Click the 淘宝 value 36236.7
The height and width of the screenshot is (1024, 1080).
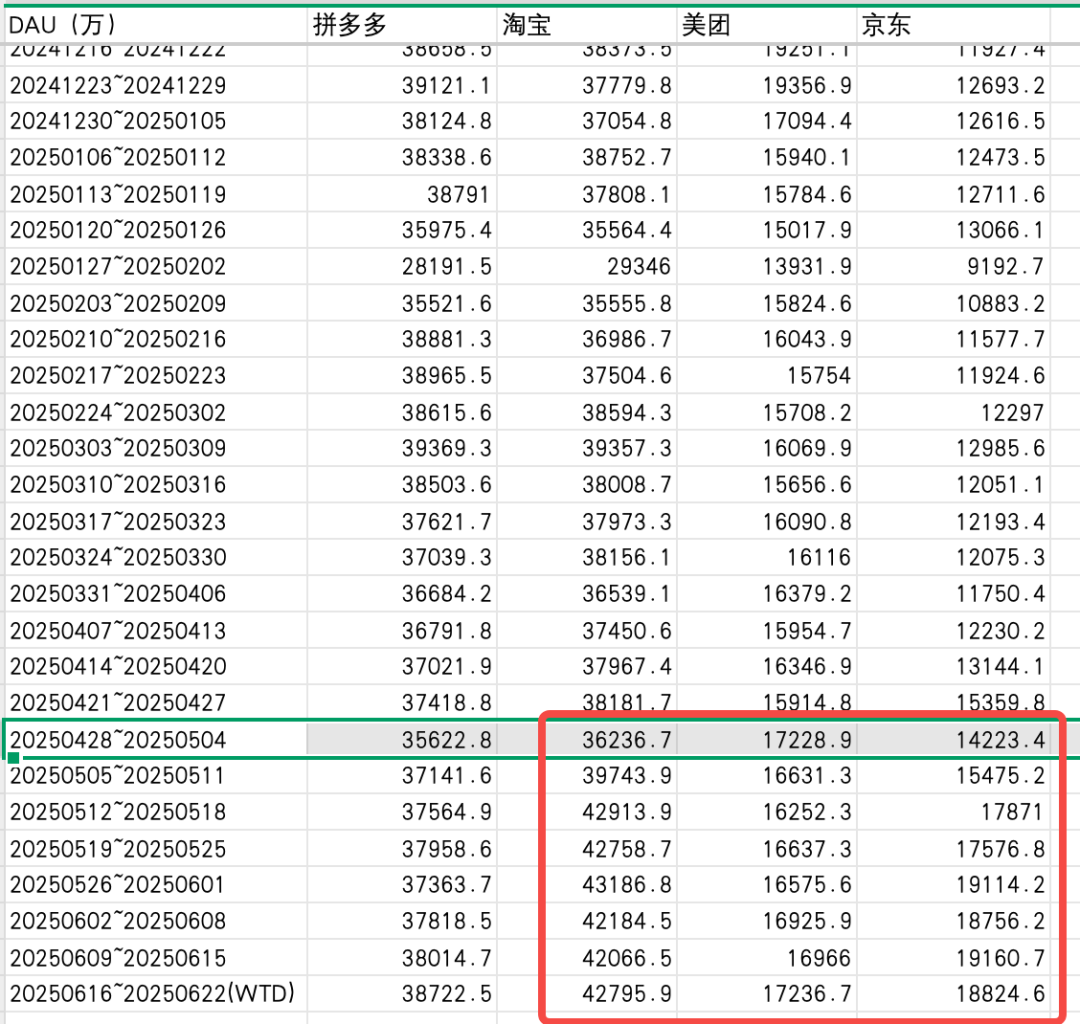[x=587, y=740]
